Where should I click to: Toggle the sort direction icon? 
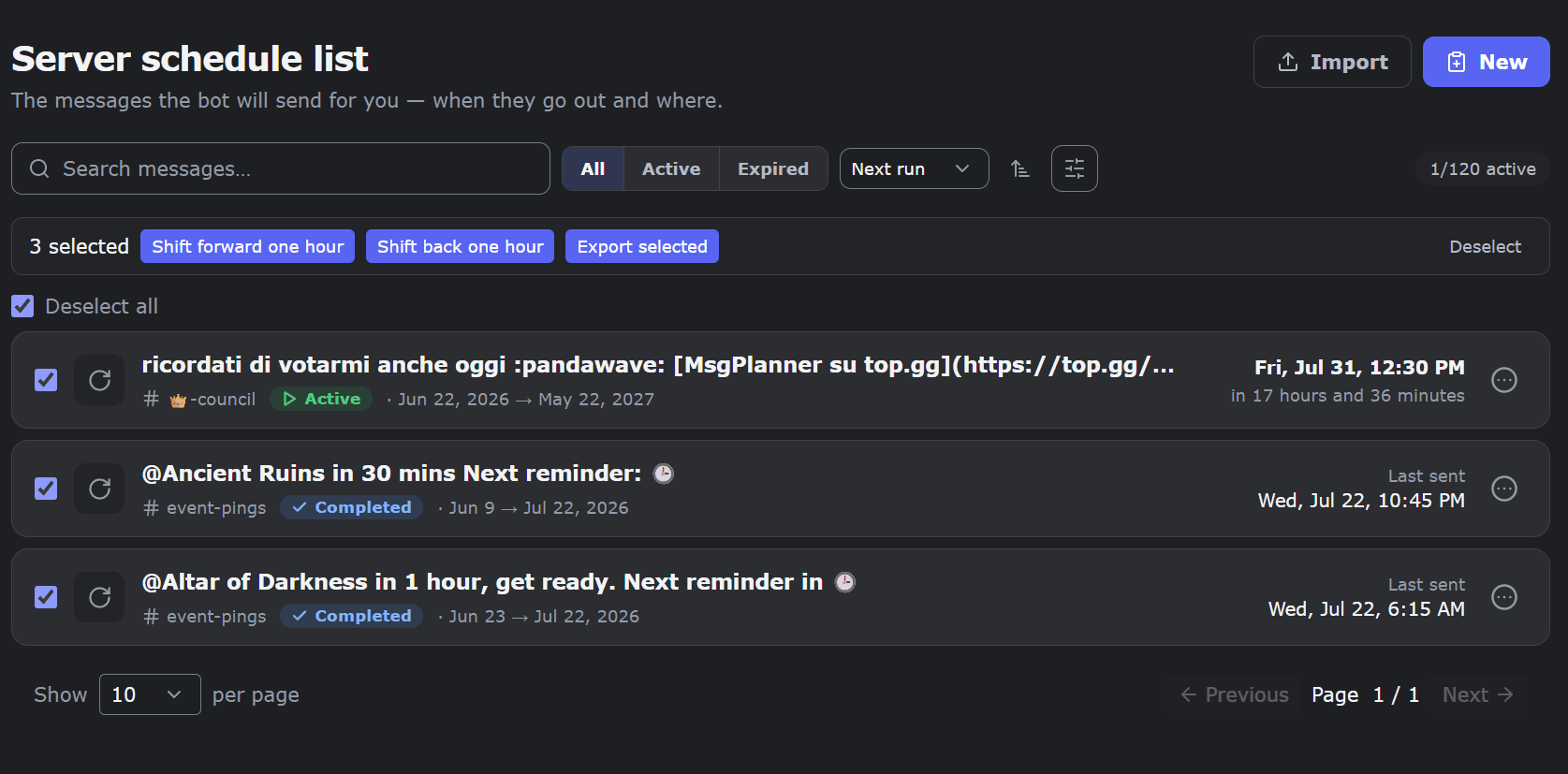point(1020,168)
